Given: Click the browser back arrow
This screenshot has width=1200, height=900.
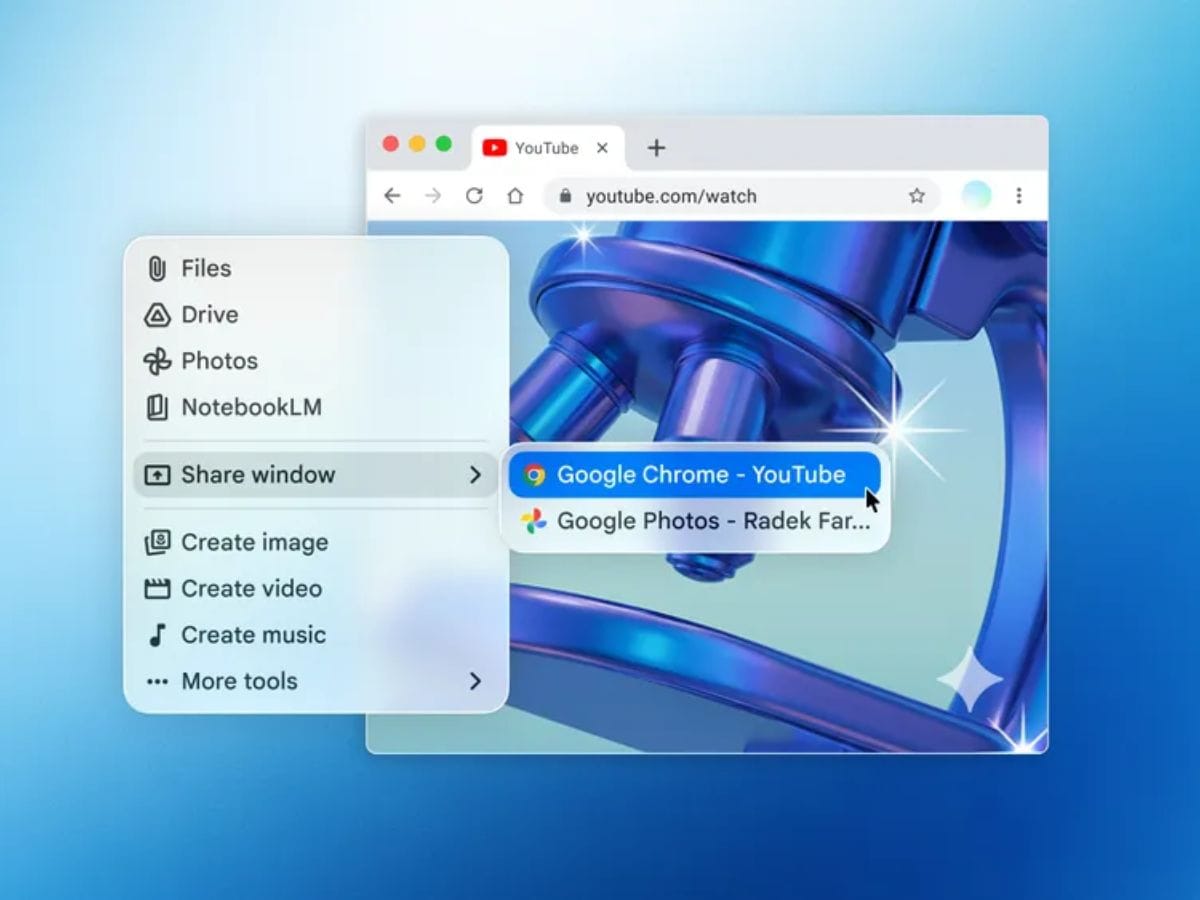Looking at the screenshot, I should pyautogui.click(x=392, y=196).
